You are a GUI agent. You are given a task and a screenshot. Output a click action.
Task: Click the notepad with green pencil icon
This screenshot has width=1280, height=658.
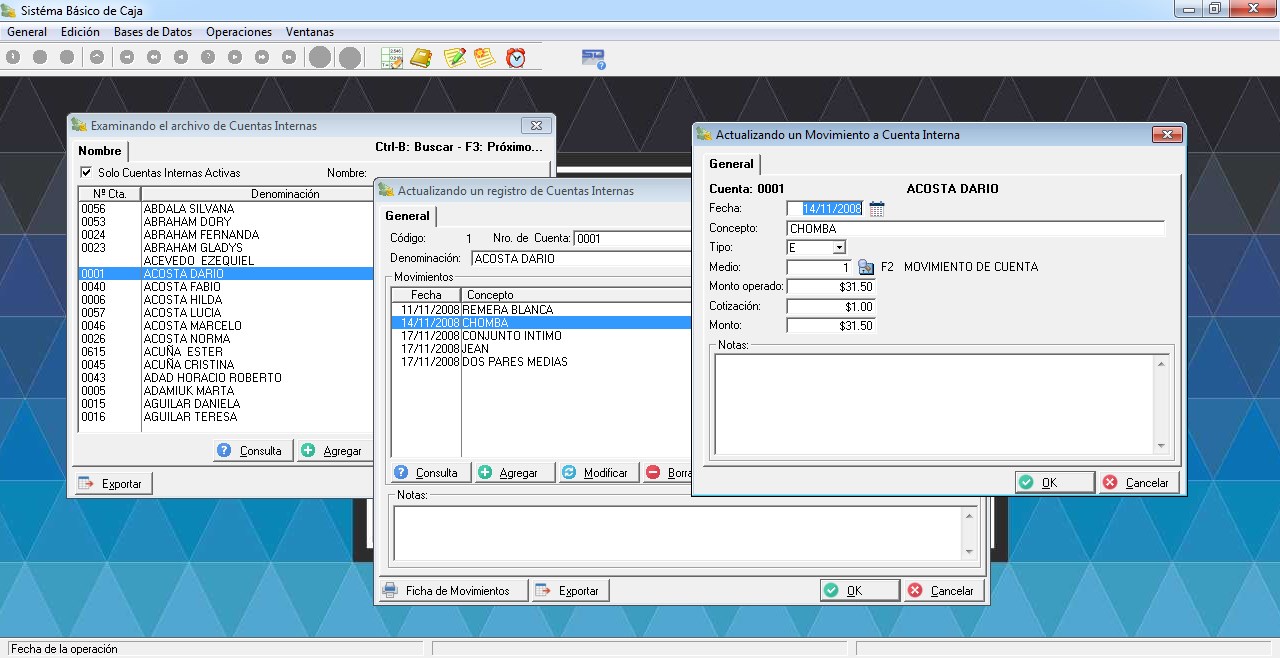(455, 58)
